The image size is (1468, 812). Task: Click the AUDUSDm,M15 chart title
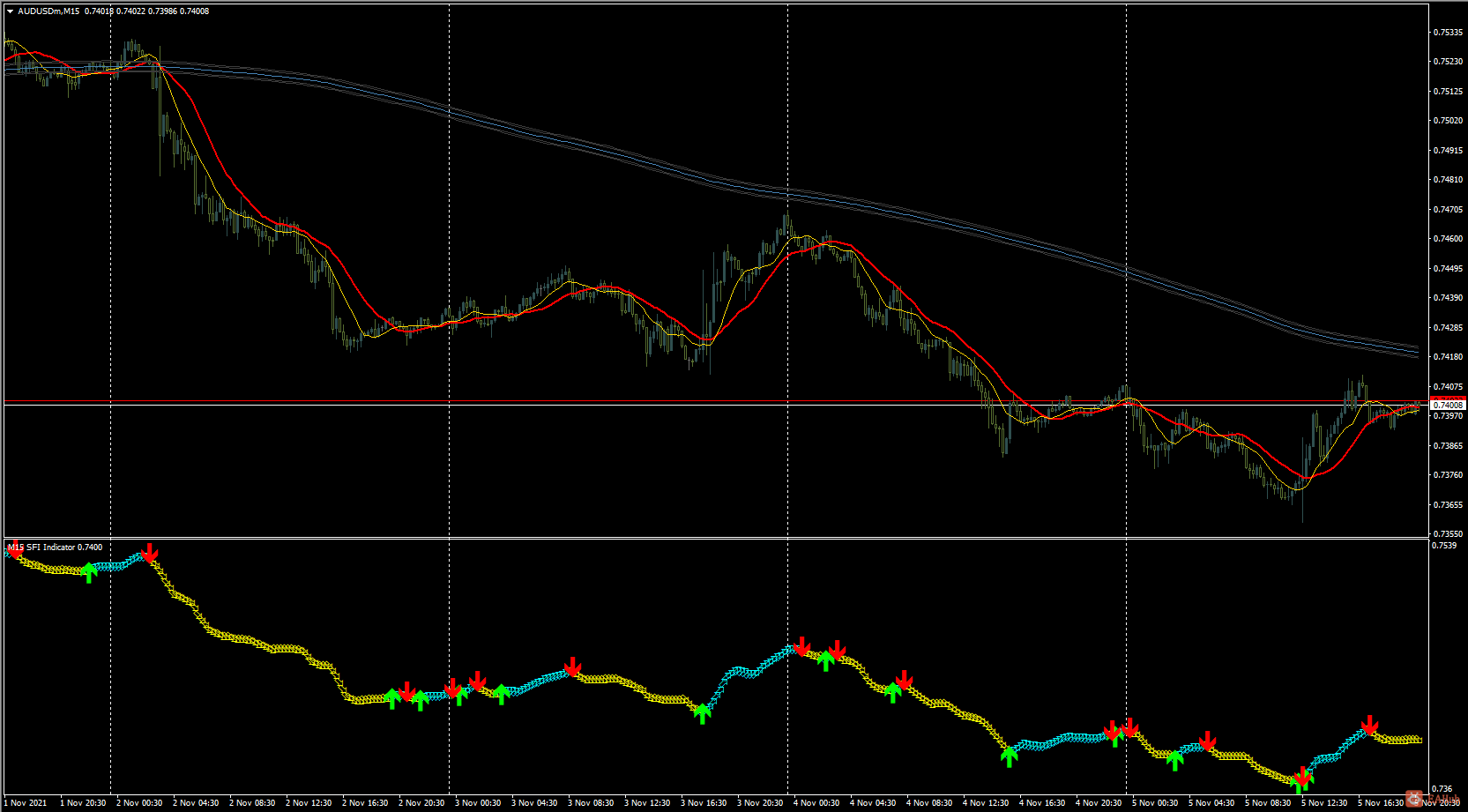(48, 11)
